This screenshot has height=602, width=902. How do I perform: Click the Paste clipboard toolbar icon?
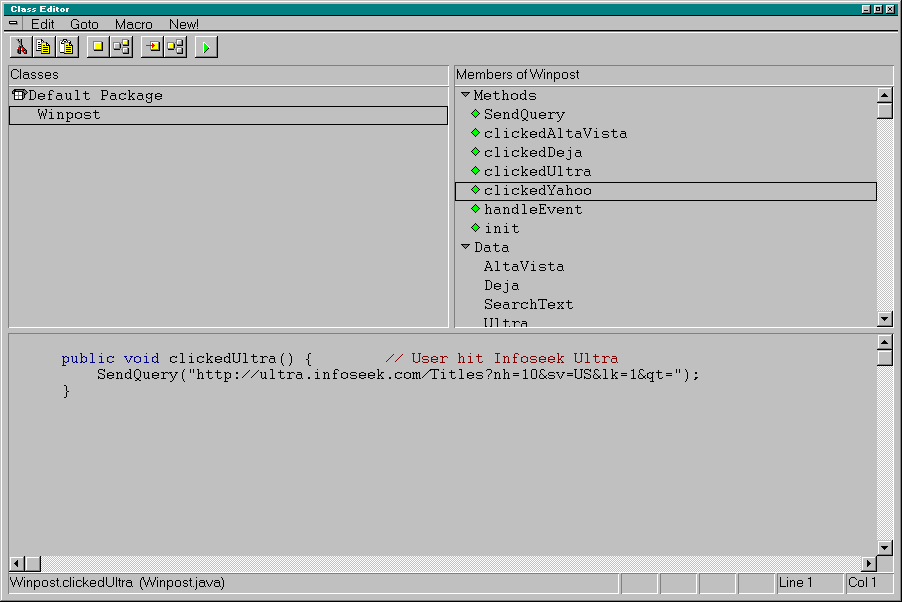(67, 47)
